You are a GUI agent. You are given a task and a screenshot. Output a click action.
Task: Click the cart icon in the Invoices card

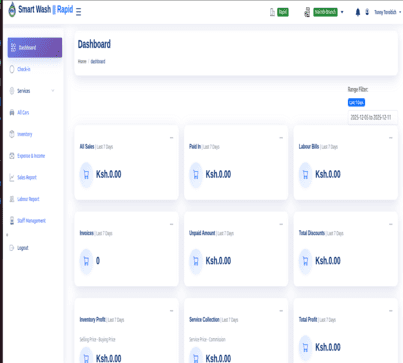pyautogui.click(x=86, y=261)
